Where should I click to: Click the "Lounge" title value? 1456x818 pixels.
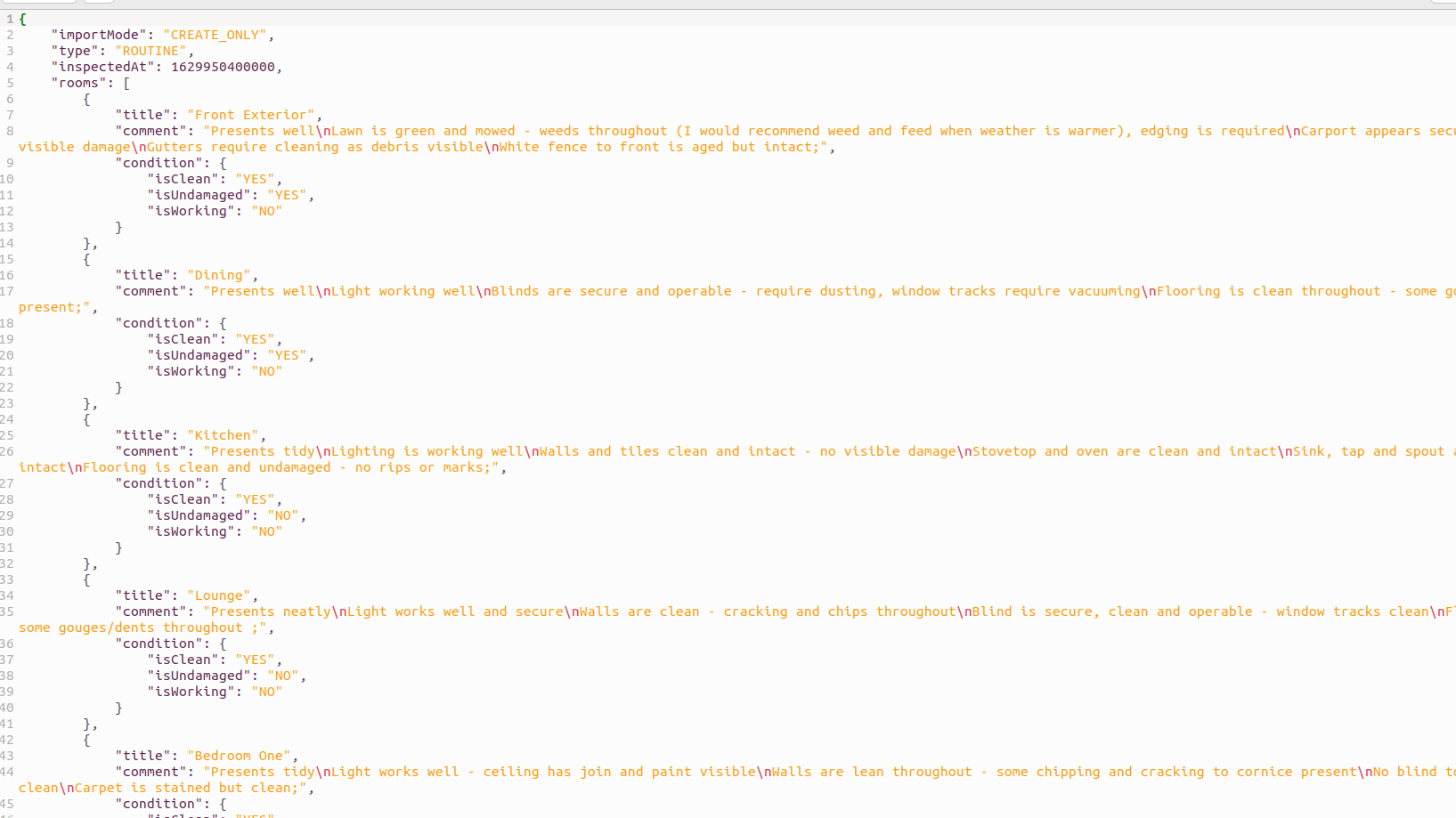click(218, 595)
